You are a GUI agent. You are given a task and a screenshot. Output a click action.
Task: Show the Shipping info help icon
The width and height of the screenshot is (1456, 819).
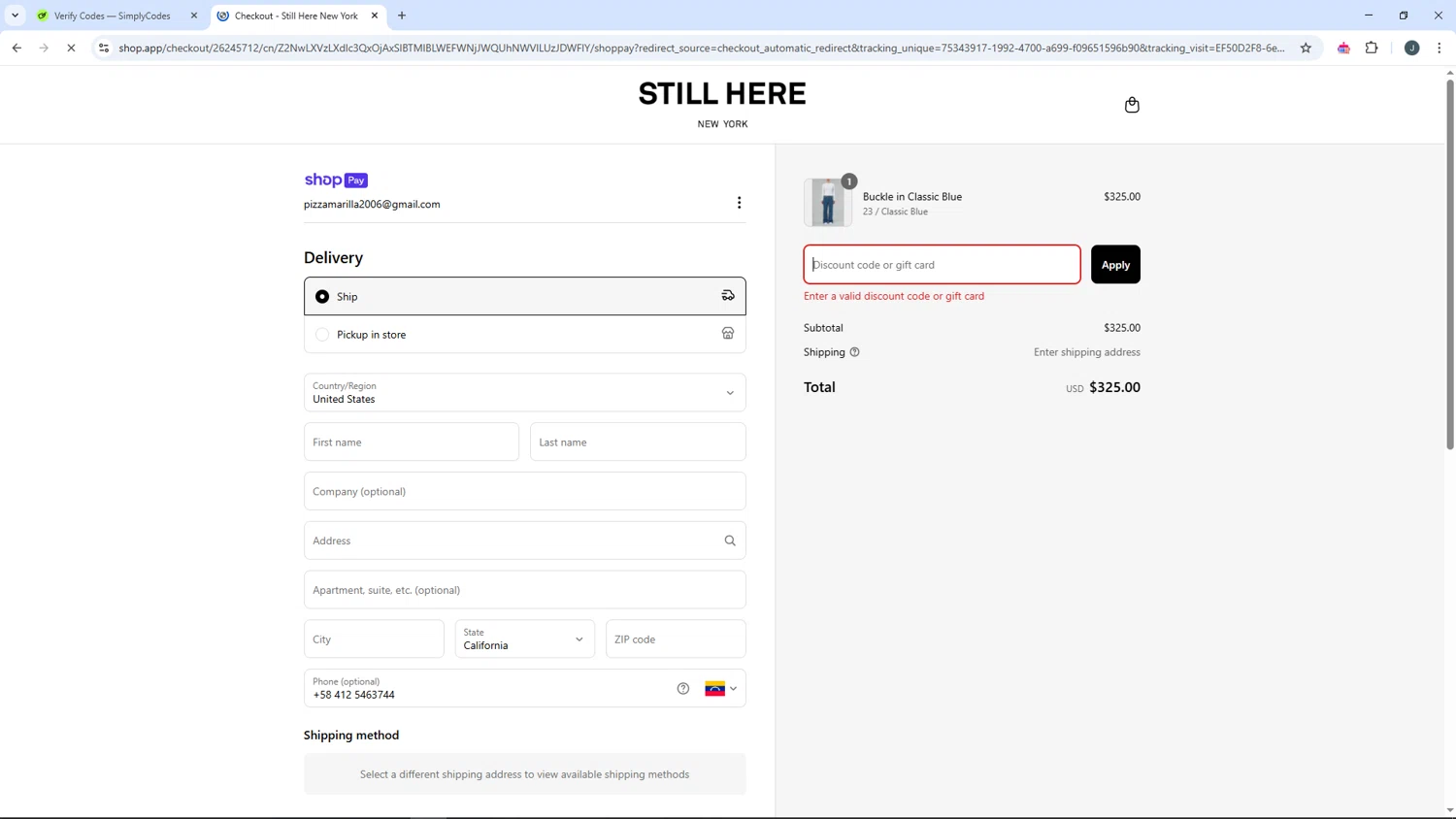(855, 352)
